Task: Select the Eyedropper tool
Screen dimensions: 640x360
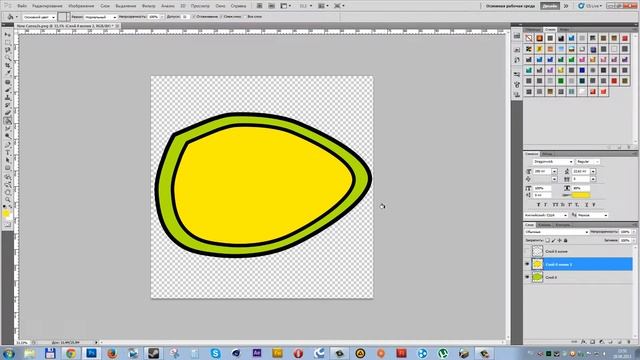Action: (8, 73)
